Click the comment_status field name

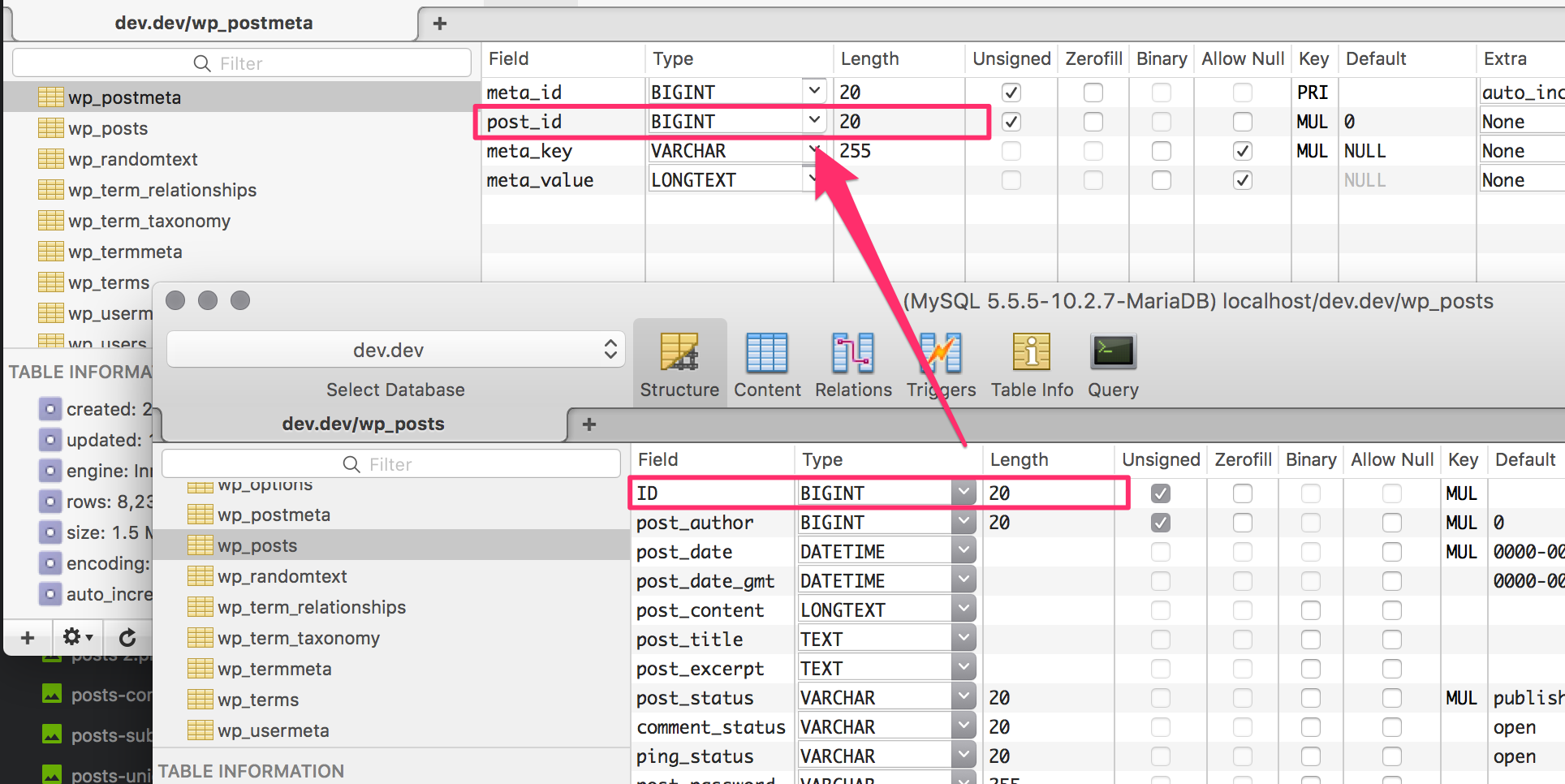tap(711, 727)
